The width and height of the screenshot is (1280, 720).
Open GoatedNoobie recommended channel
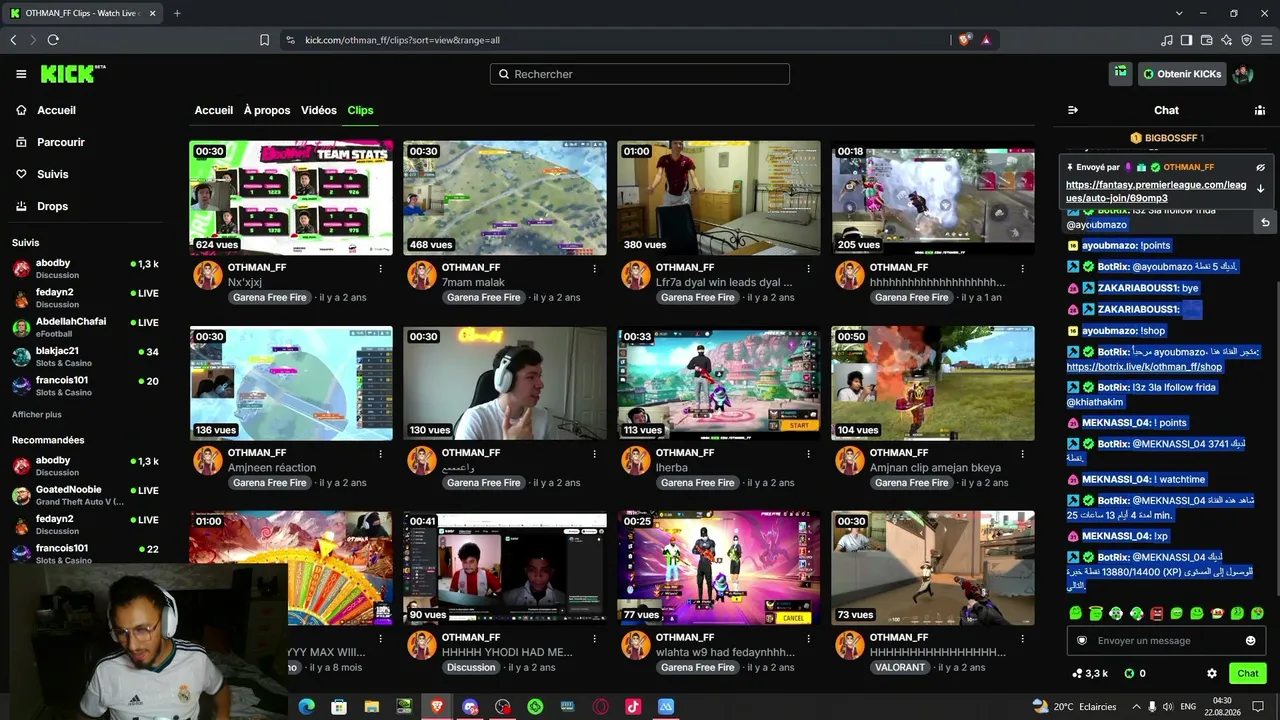click(x=85, y=495)
